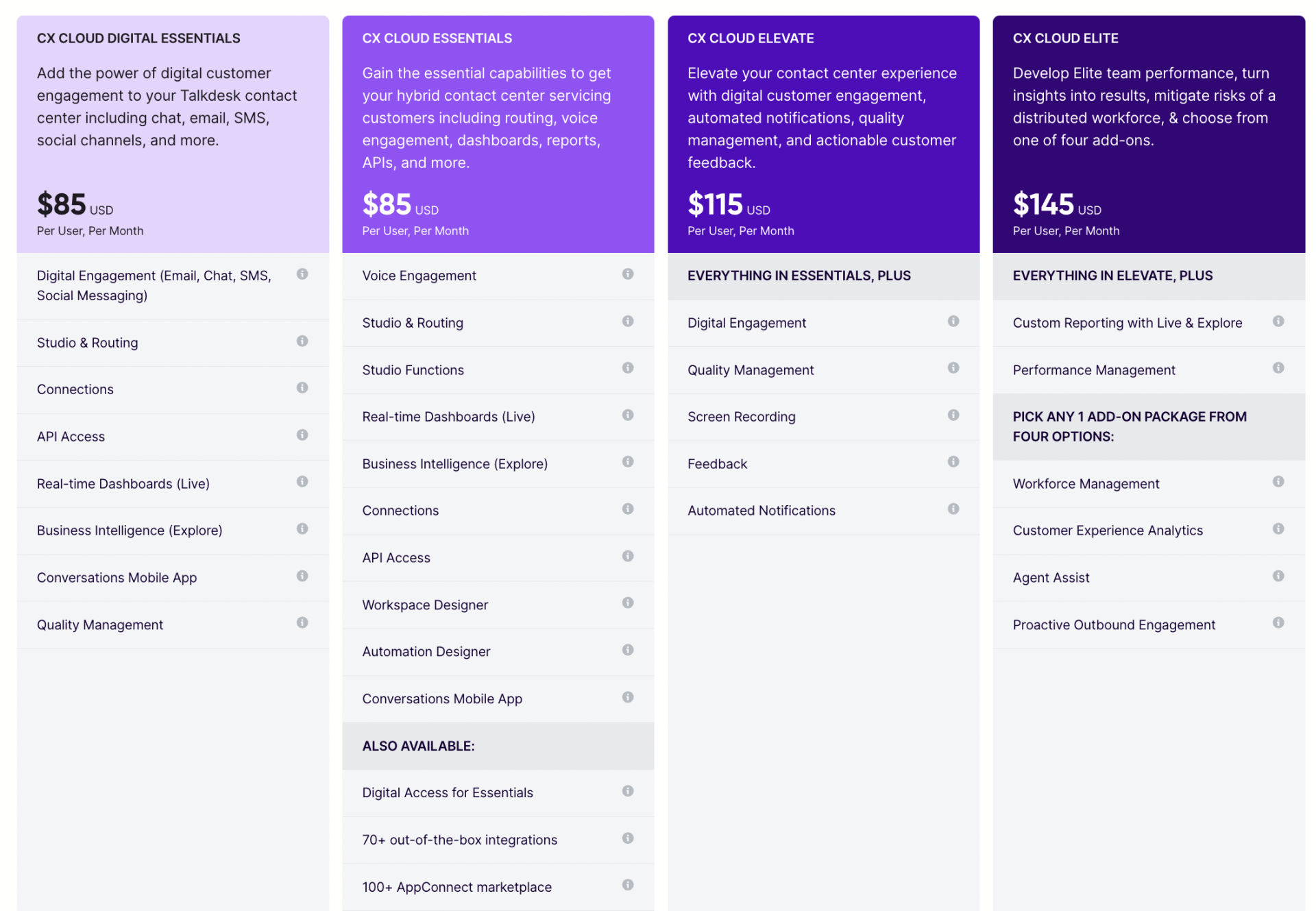The height and width of the screenshot is (911, 1316).
Task: Click info icon beside Feedback feature
Action: 953,462
